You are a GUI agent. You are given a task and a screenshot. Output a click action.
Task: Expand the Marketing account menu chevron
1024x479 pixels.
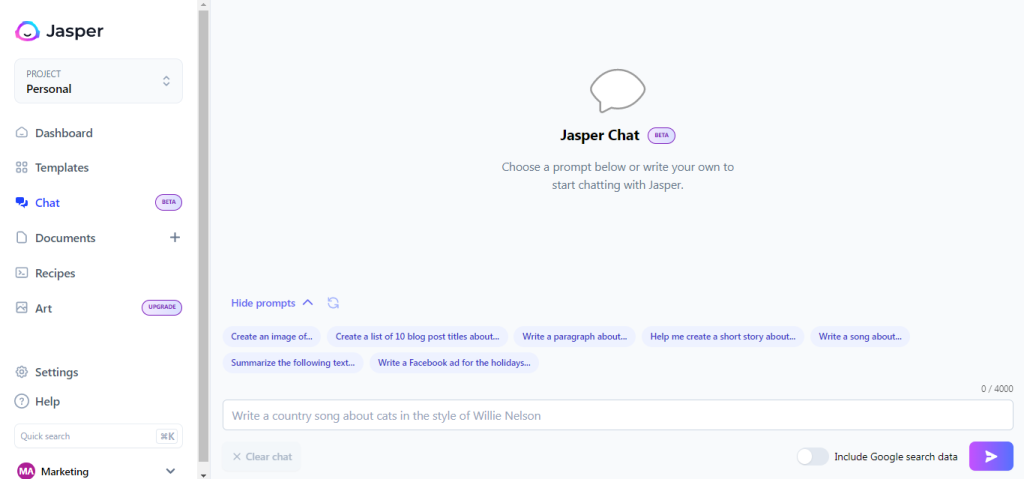click(x=170, y=471)
